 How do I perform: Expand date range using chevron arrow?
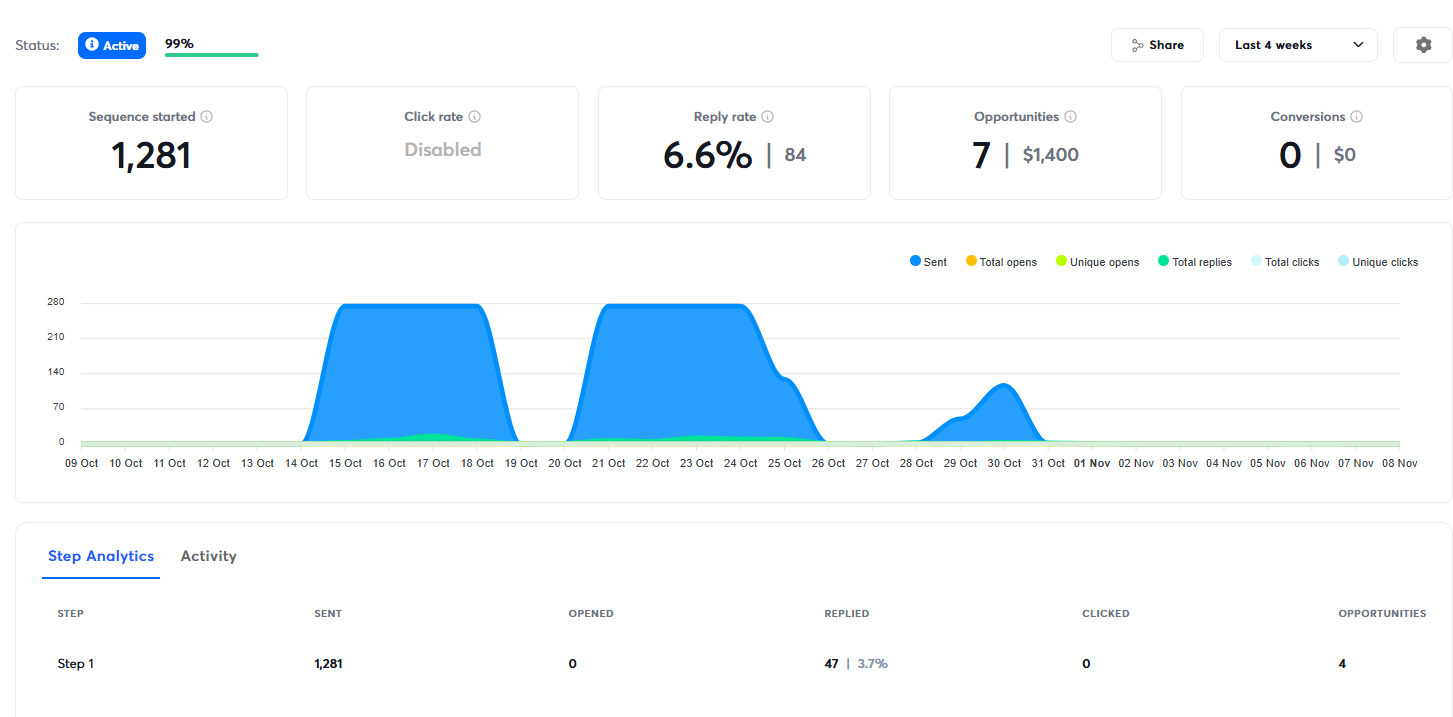coord(1358,45)
